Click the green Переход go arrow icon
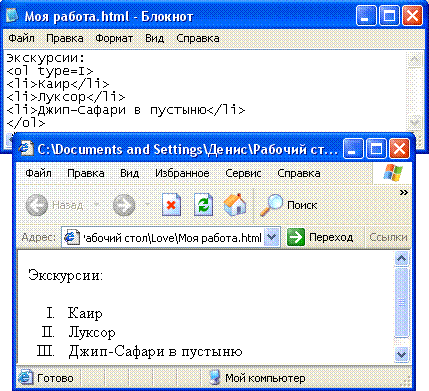Viewport: 429px width, 391px height. pyautogui.click(x=296, y=237)
